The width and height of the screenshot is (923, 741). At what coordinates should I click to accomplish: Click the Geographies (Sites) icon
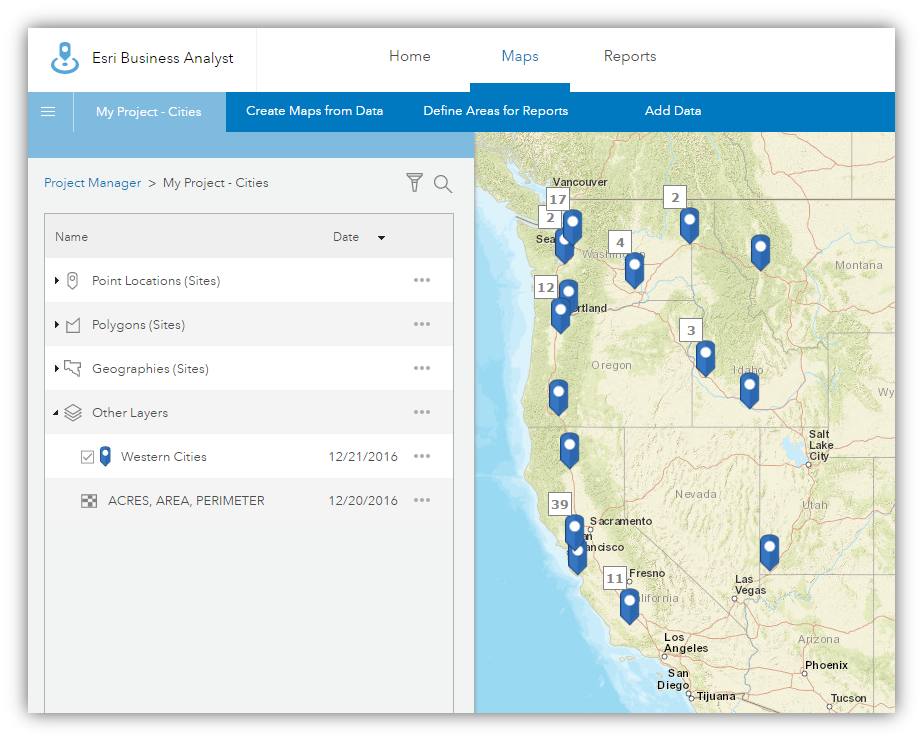[72, 368]
